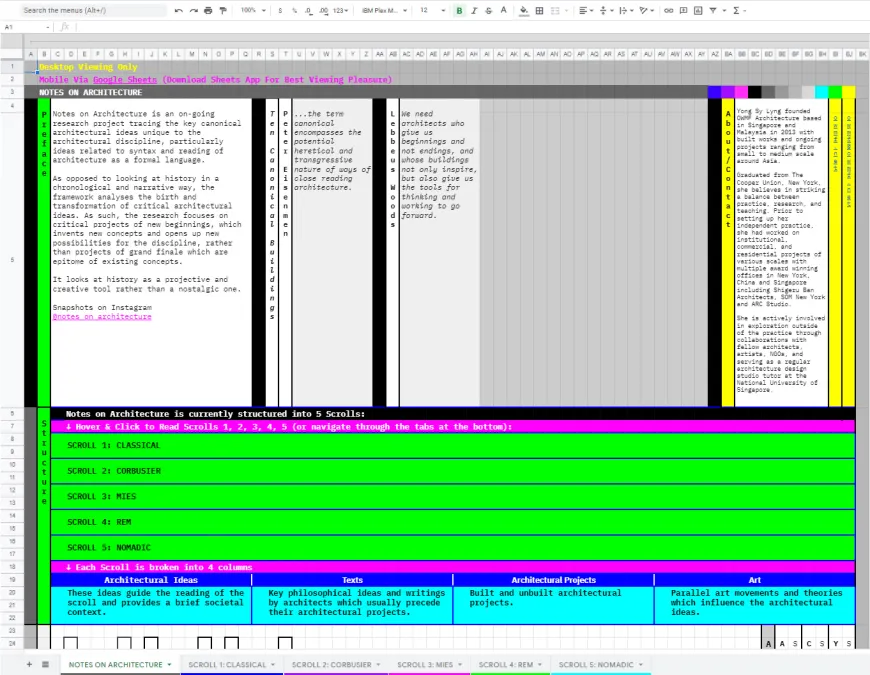The height and width of the screenshot is (675, 870).
Task: Decrease decimal places
Action: pyautogui.click(x=308, y=11)
